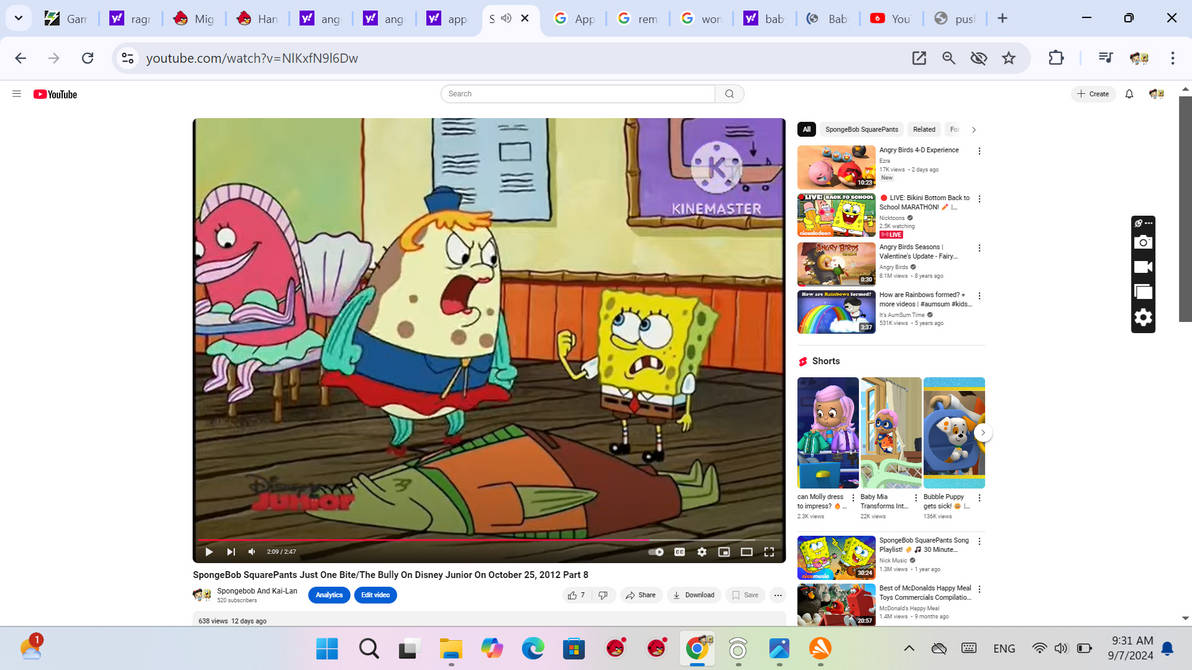Enable subtitles with the CC icon
The image size is (1192, 670).
[x=679, y=551]
